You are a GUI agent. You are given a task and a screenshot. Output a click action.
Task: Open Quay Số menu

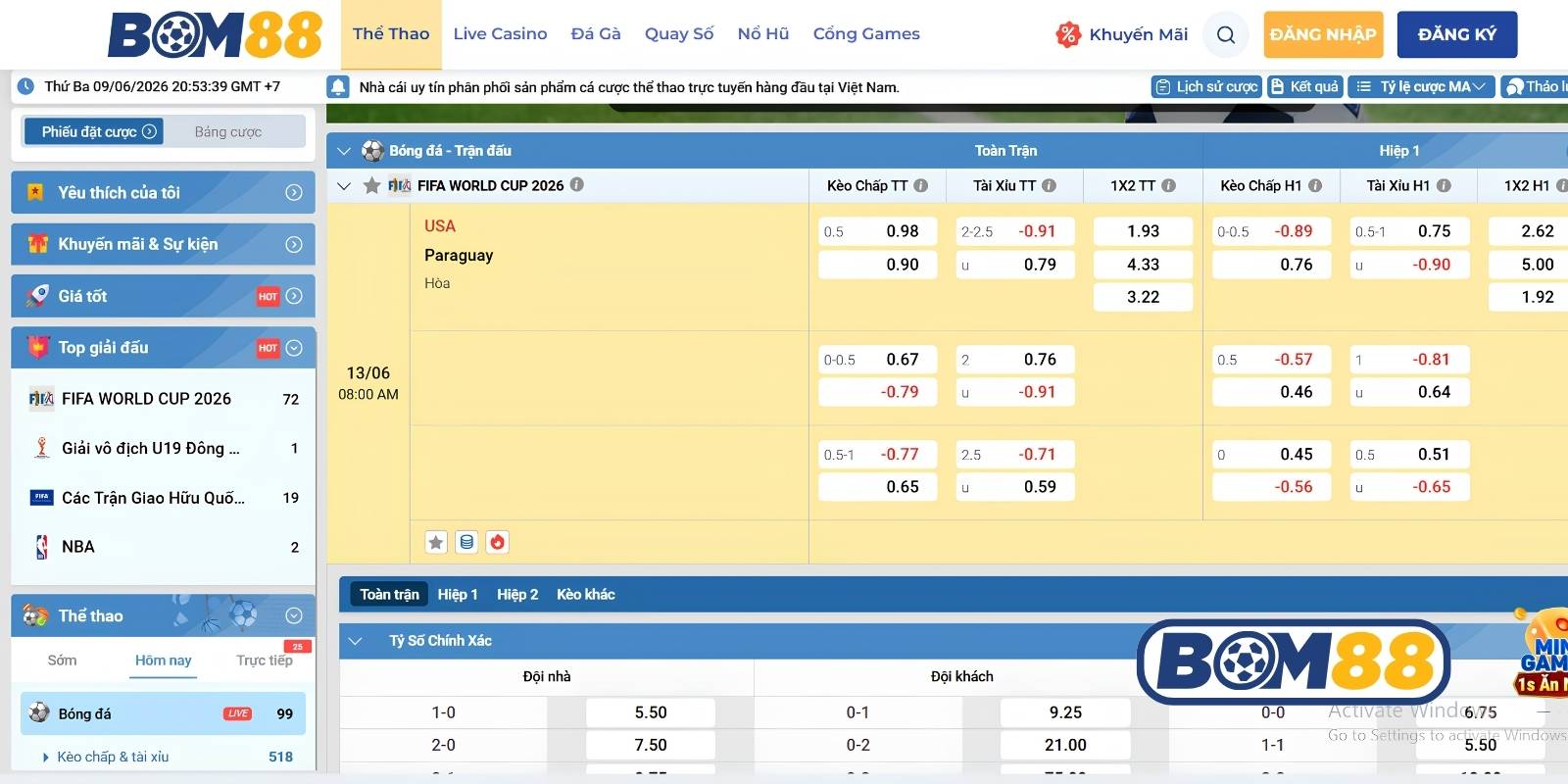(679, 34)
